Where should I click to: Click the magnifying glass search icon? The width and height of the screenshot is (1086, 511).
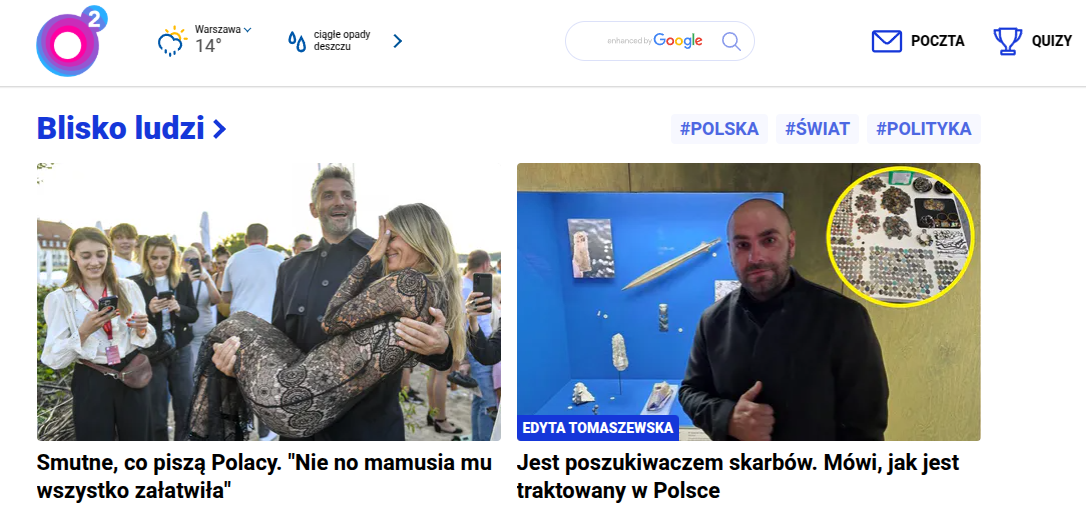tap(731, 41)
